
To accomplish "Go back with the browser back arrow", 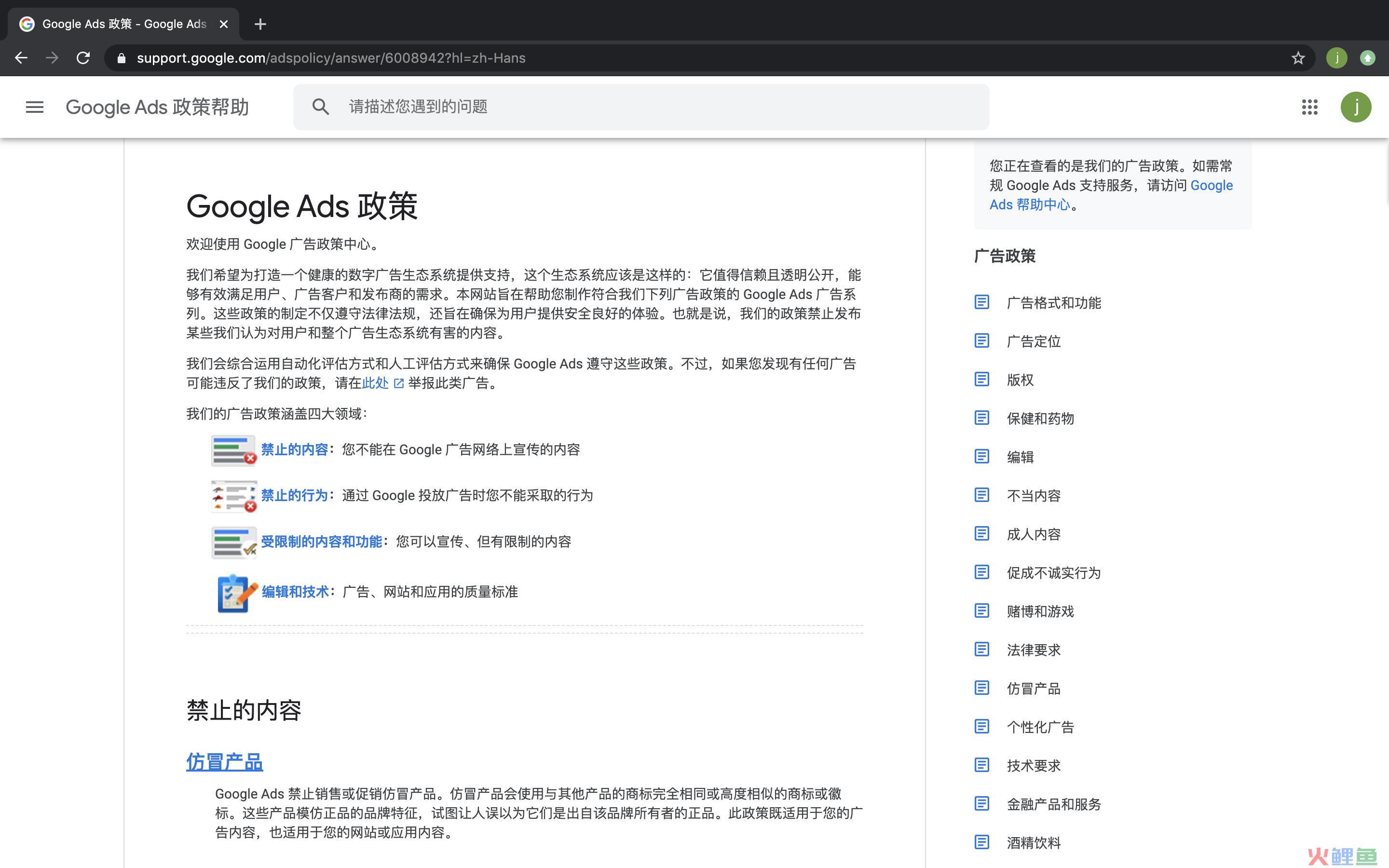I will 21,58.
